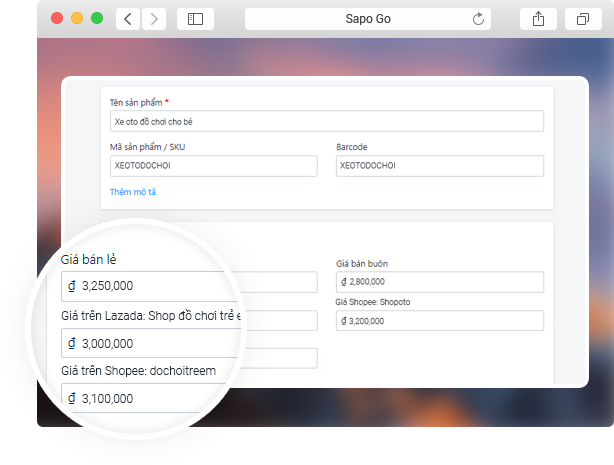Reload the Sapo Go page
Viewport: 614px width, 465px height.
pos(477,18)
